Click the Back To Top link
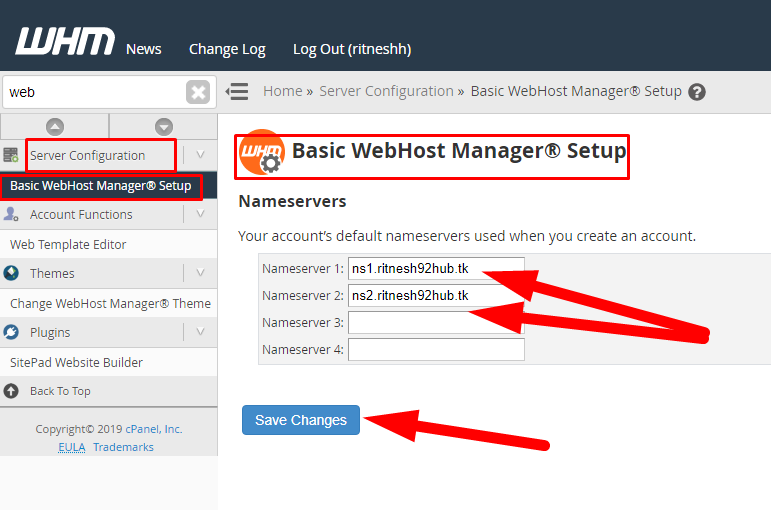771x510 pixels. (60, 391)
